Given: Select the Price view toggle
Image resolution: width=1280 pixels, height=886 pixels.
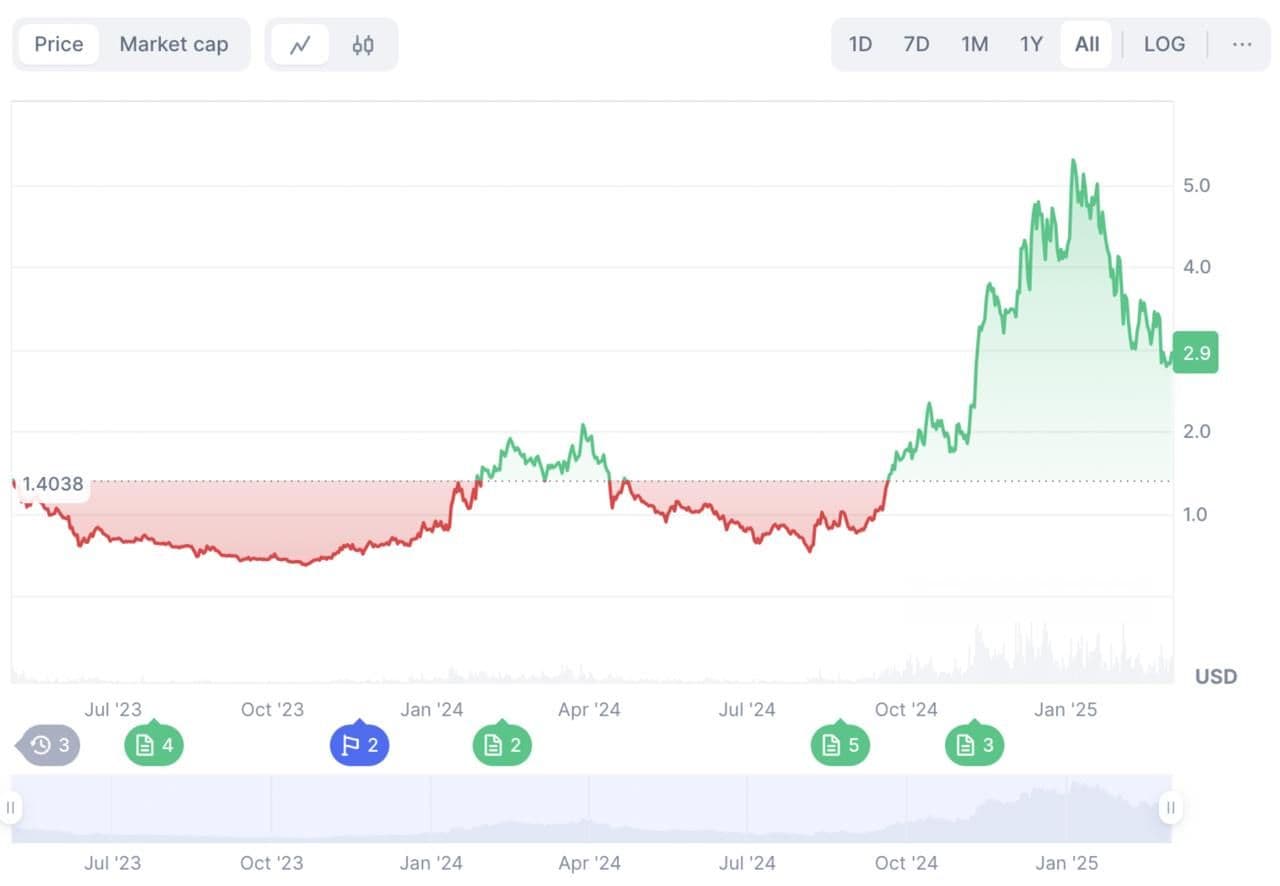Looking at the screenshot, I should coord(57,44).
